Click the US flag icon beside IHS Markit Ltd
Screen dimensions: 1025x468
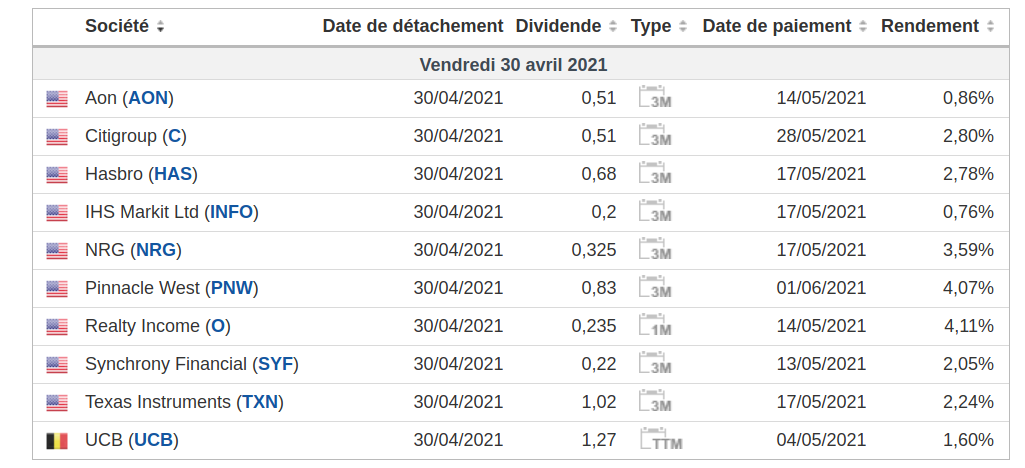tap(57, 212)
